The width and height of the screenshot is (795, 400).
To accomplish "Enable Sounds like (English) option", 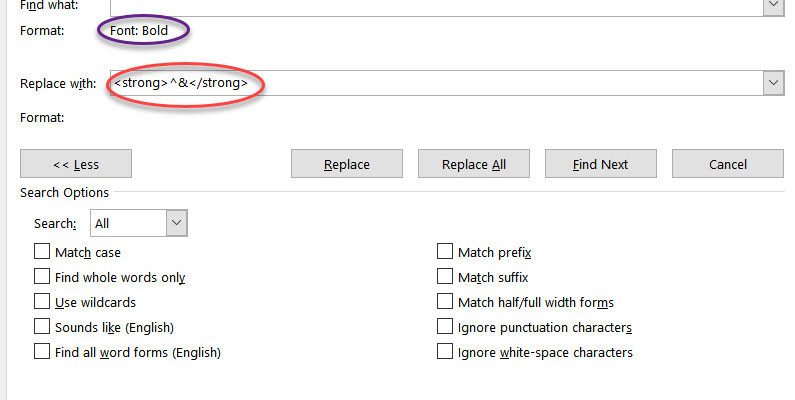I will pos(42,326).
